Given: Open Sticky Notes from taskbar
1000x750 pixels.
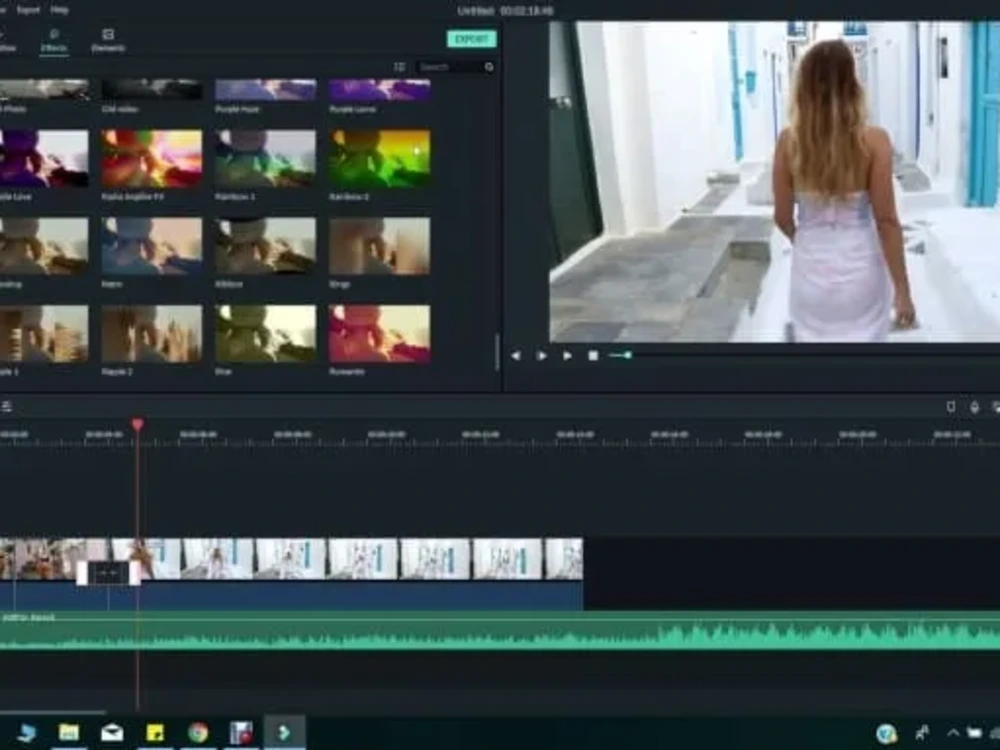Looking at the screenshot, I should 155,733.
